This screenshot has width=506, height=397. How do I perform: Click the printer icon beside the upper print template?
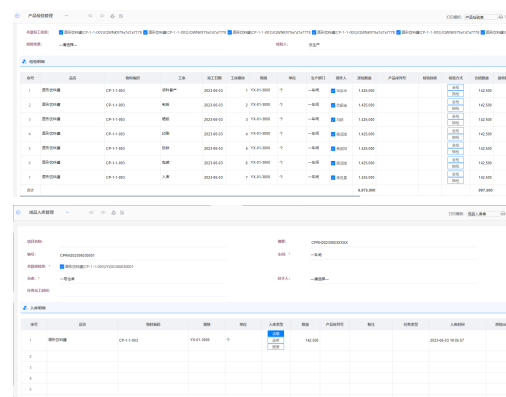click(500, 17)
